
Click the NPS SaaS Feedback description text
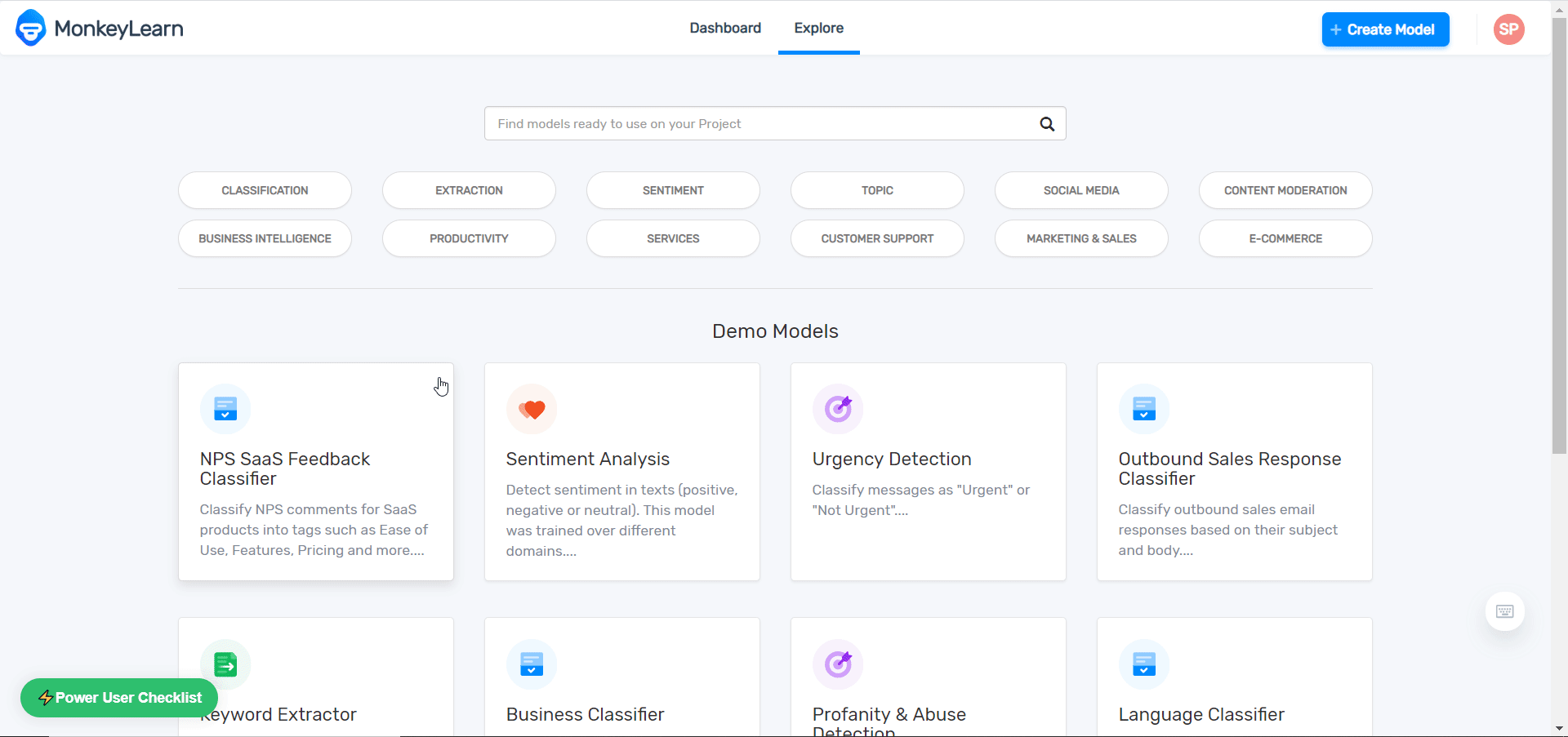pos(314,530)
